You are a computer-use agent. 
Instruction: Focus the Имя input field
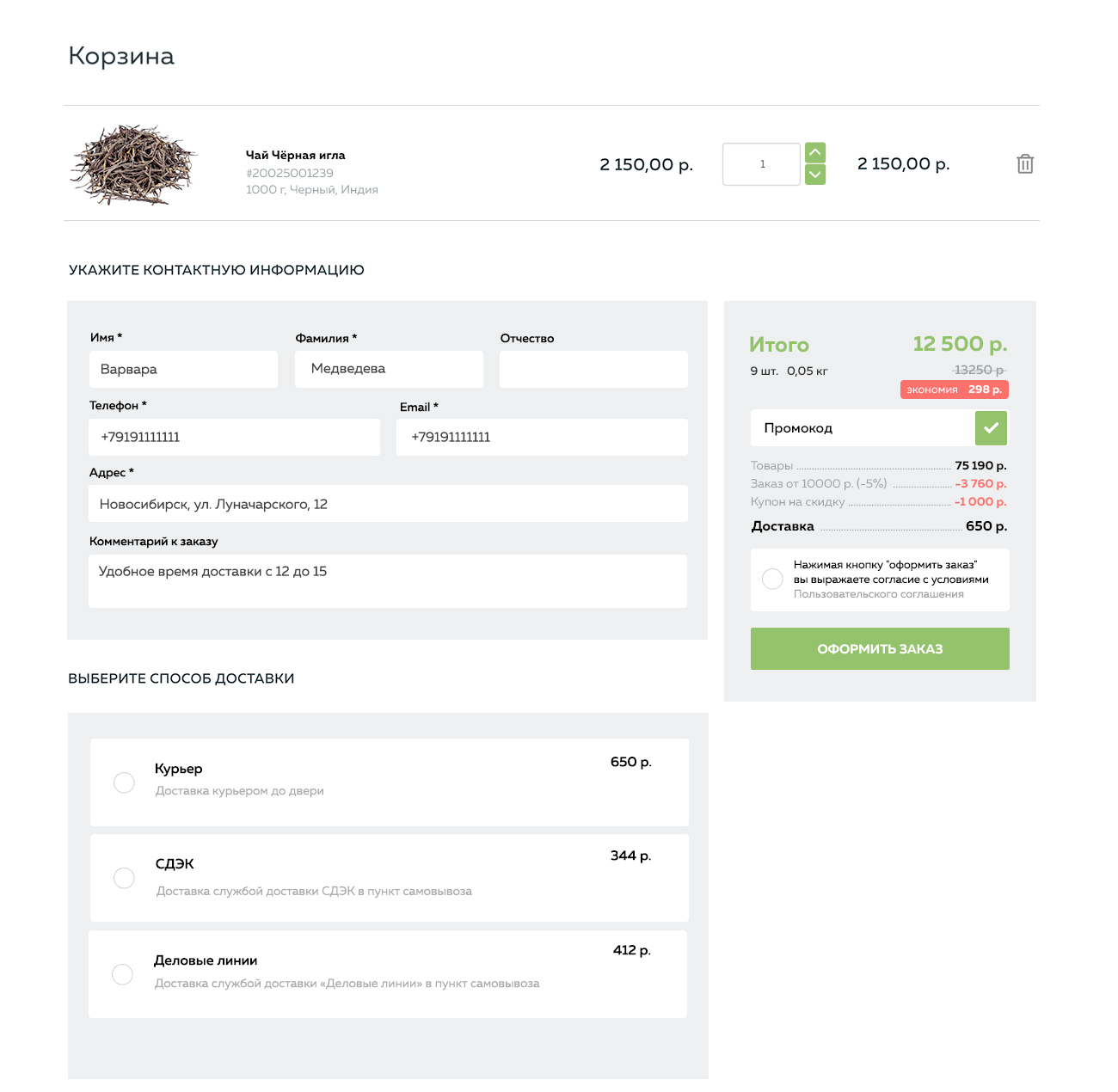tap(183, 369)
